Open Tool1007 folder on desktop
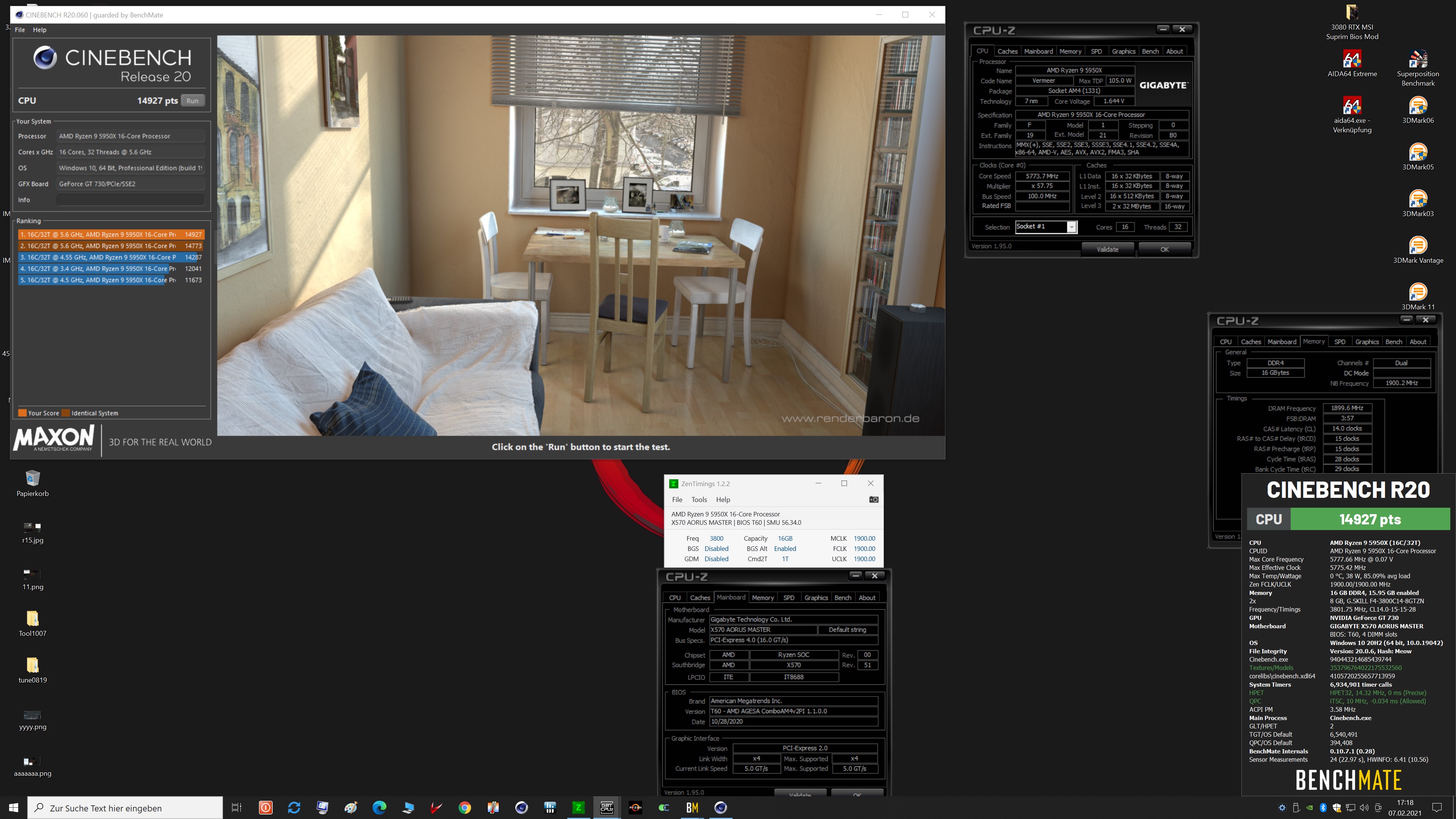Screen dimensions: 1456x819 [x=33, y=623]
